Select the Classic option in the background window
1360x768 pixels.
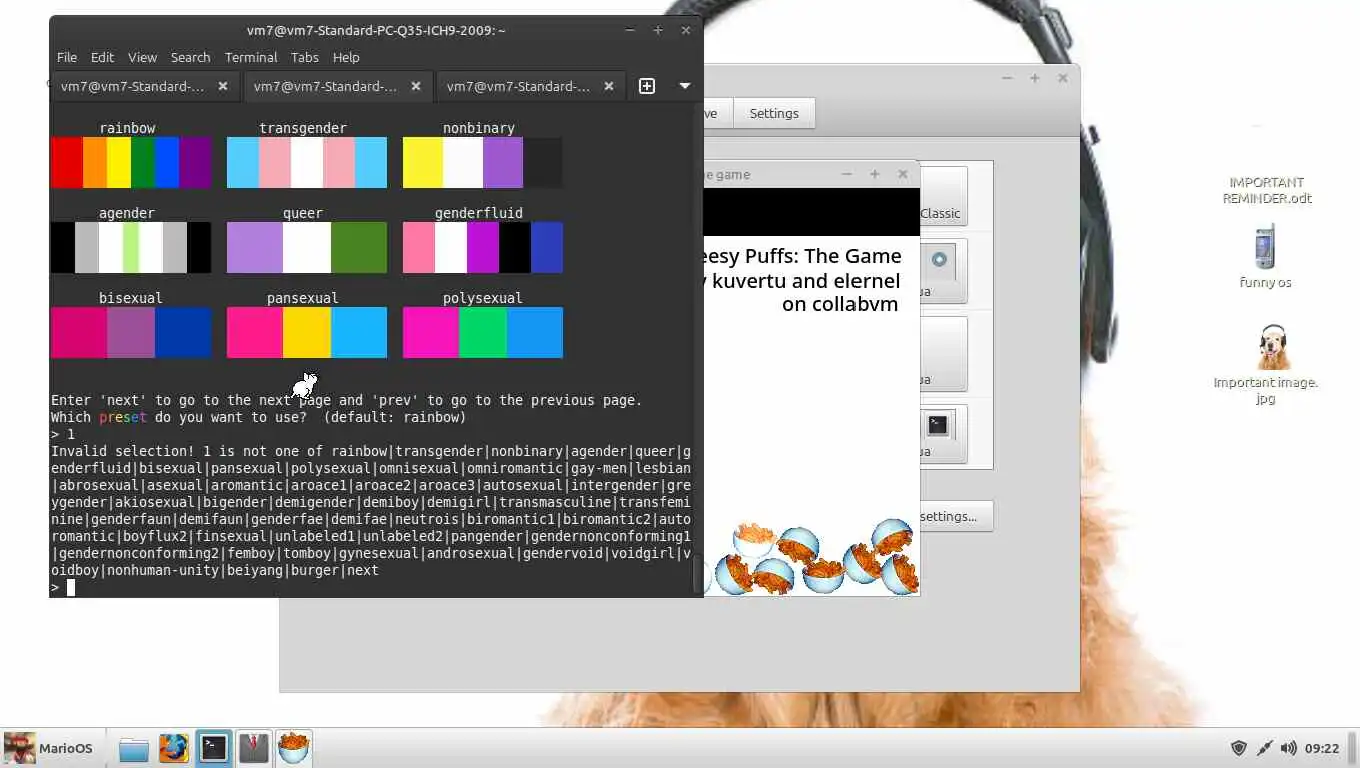point(941,196)
